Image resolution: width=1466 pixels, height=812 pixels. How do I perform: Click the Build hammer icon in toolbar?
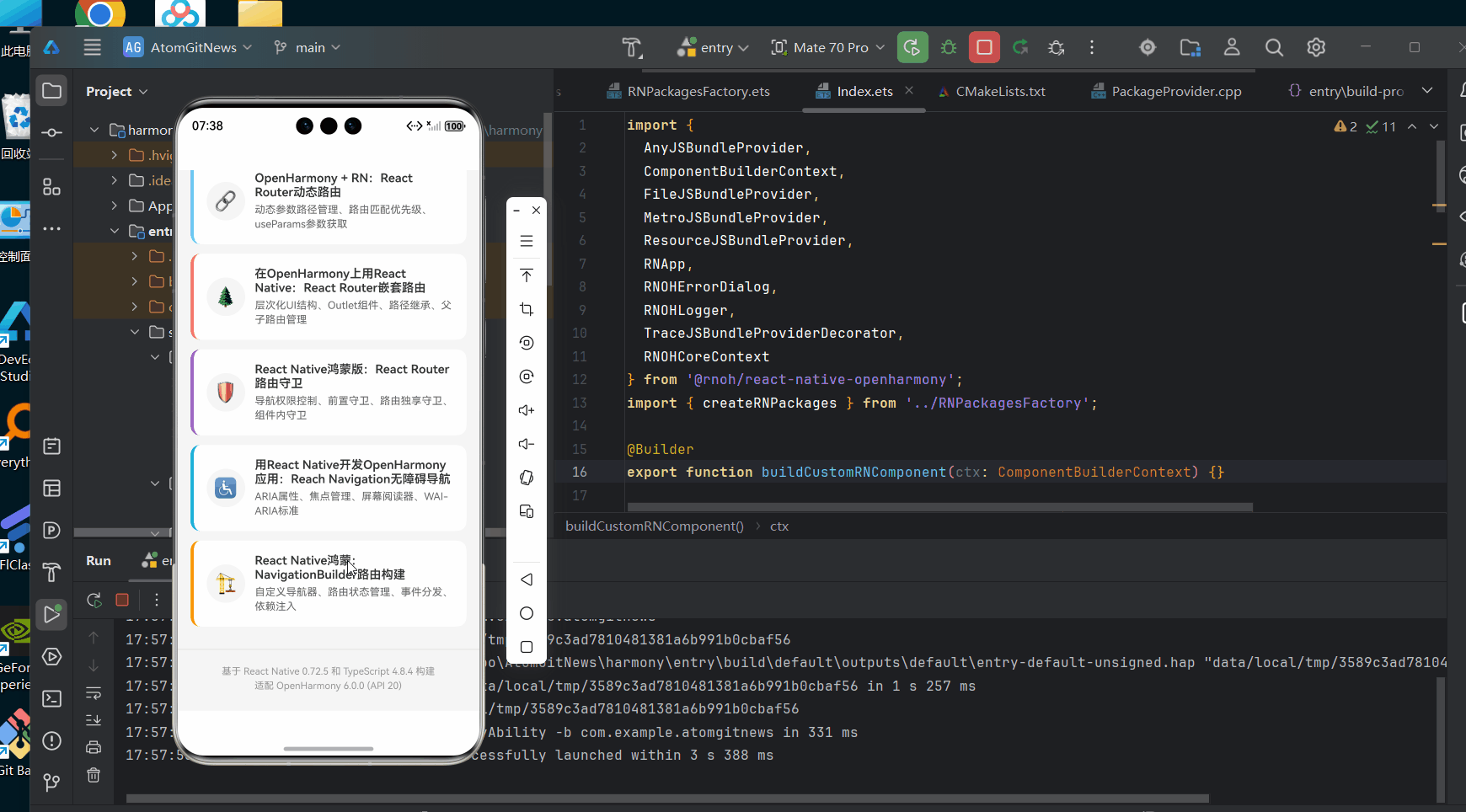tap(632, 47)
